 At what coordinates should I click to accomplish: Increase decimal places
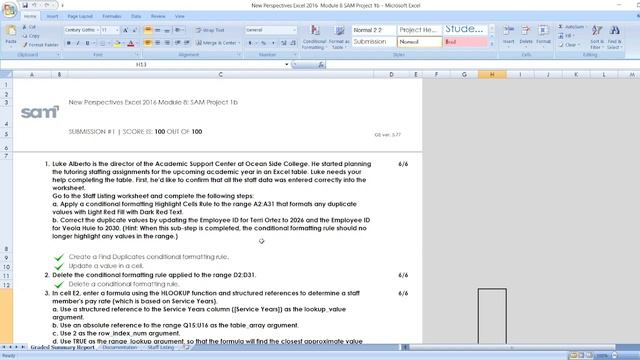pyautogui.click(x=284, y=43)
